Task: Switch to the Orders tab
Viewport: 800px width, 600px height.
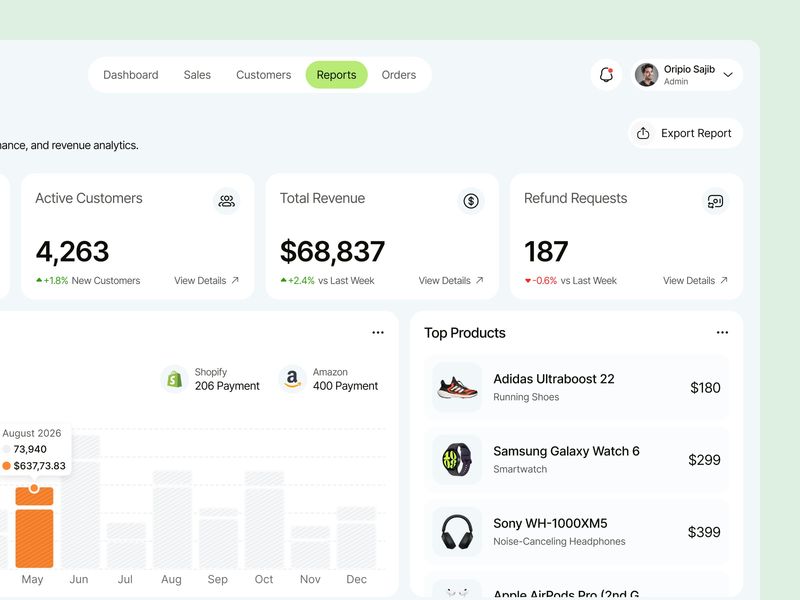Action: click(399, 74)
